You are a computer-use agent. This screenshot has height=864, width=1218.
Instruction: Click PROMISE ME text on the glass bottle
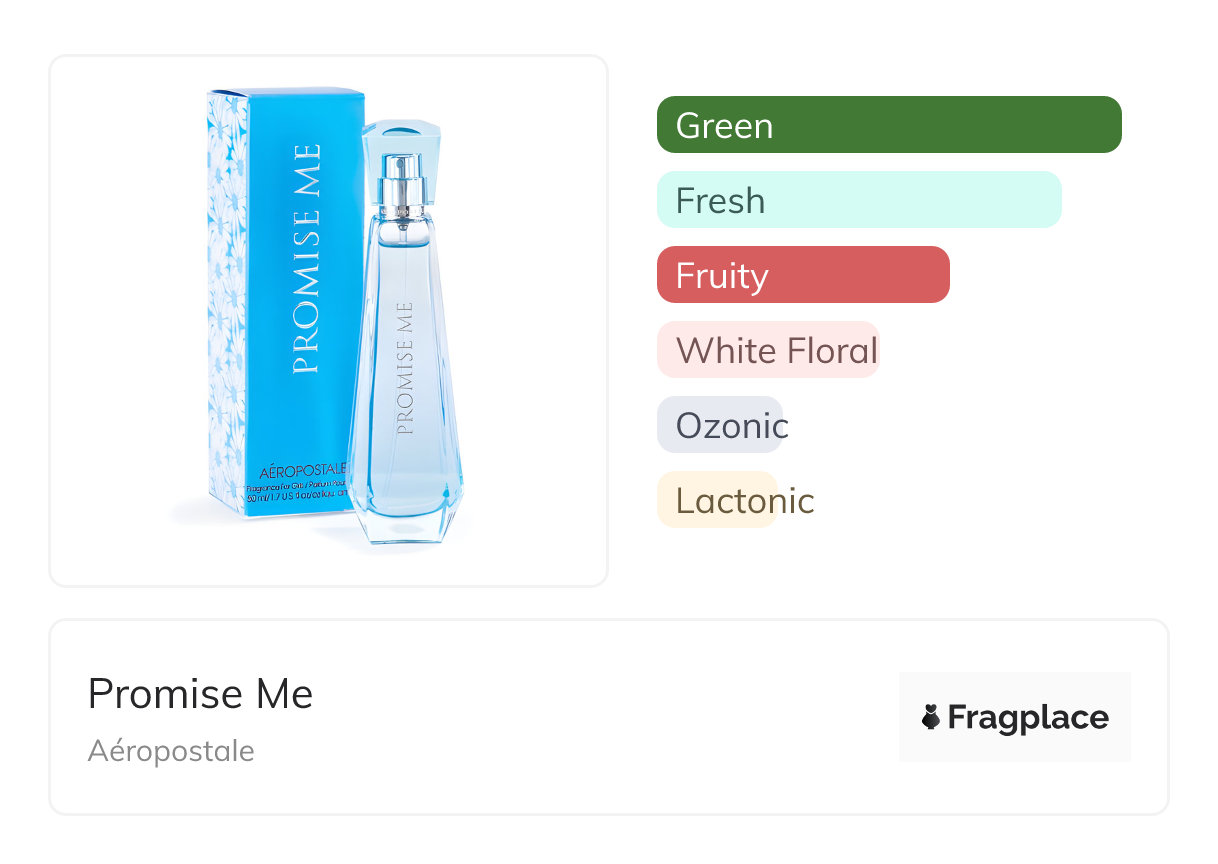(404, 367)
